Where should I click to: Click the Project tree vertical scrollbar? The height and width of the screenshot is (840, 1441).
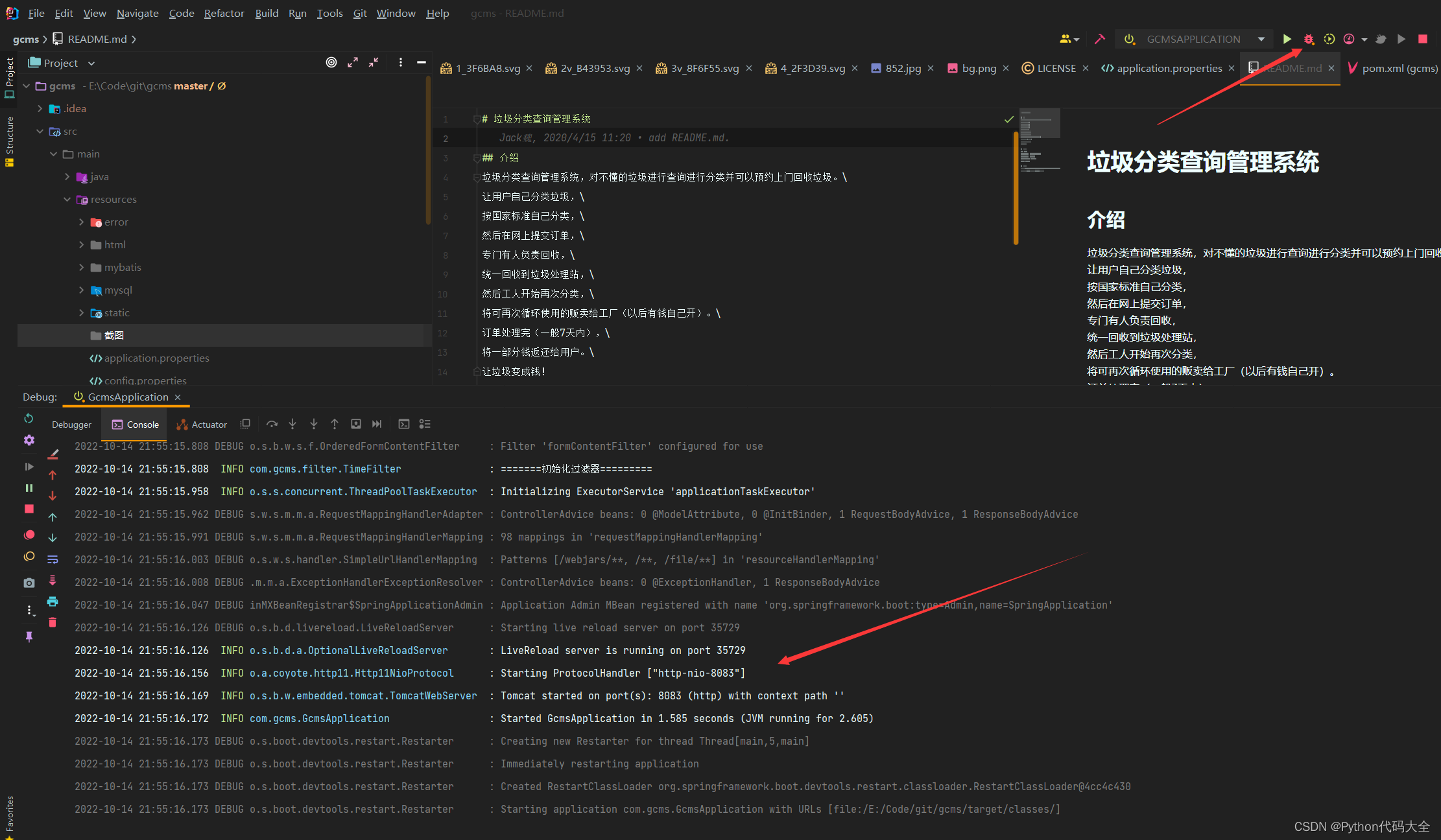tap(428, 150)
